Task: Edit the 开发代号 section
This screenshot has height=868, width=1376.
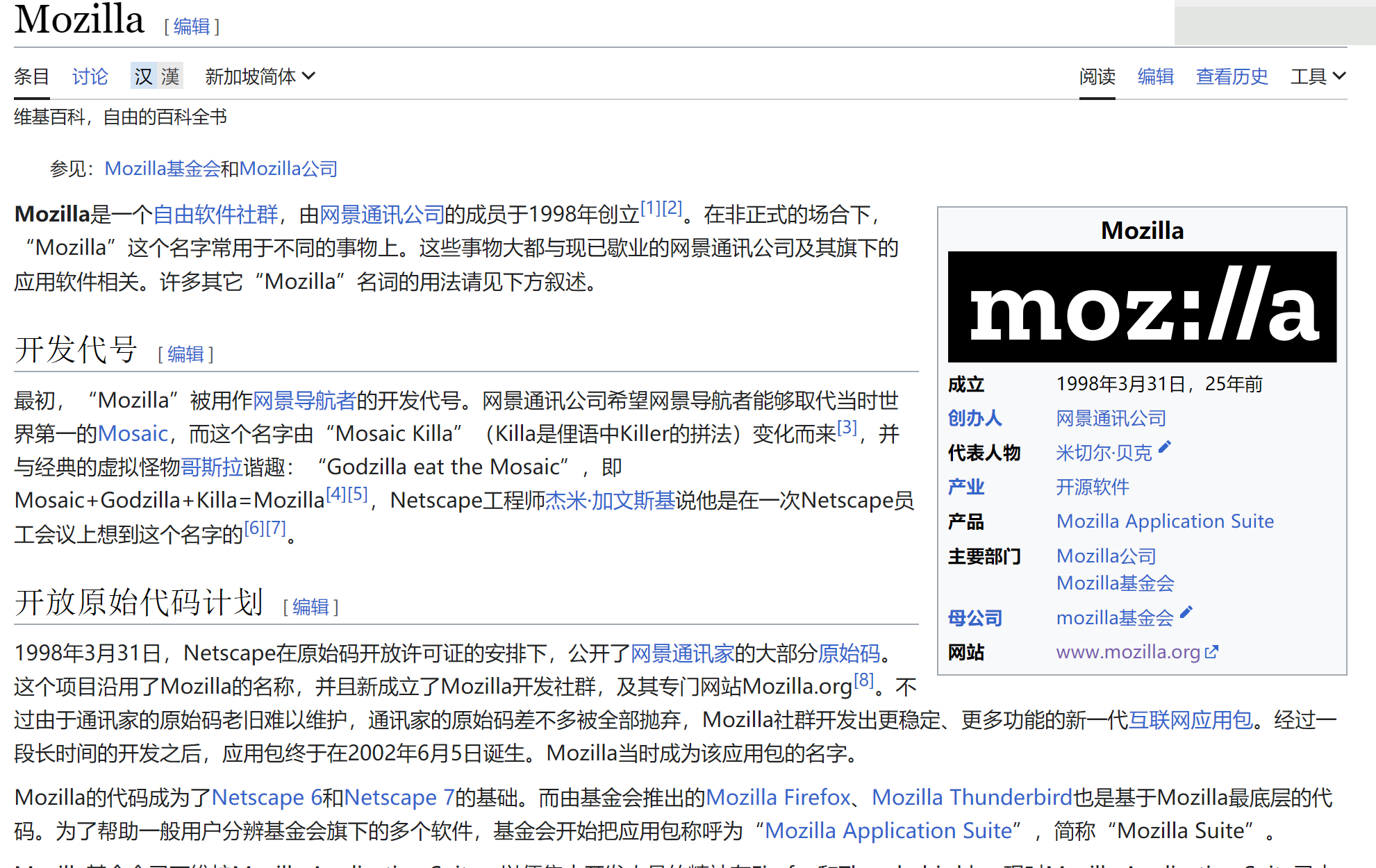Action: (185, 354)
